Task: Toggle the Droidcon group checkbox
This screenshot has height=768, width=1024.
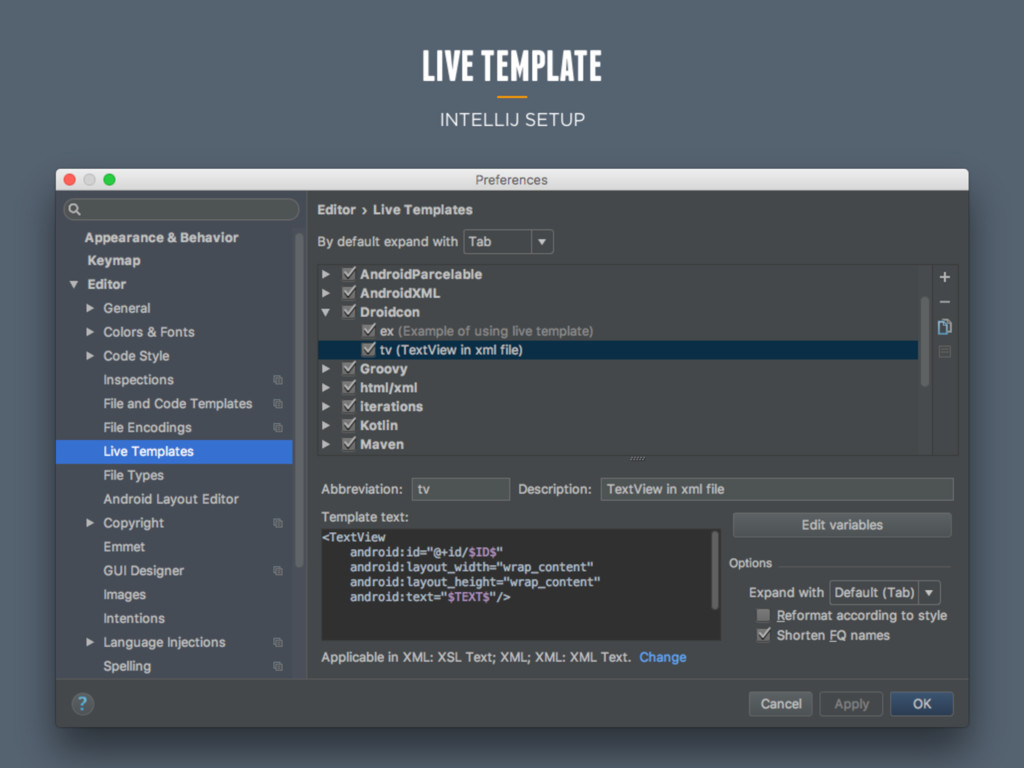Action: click(x=349, y=312)
